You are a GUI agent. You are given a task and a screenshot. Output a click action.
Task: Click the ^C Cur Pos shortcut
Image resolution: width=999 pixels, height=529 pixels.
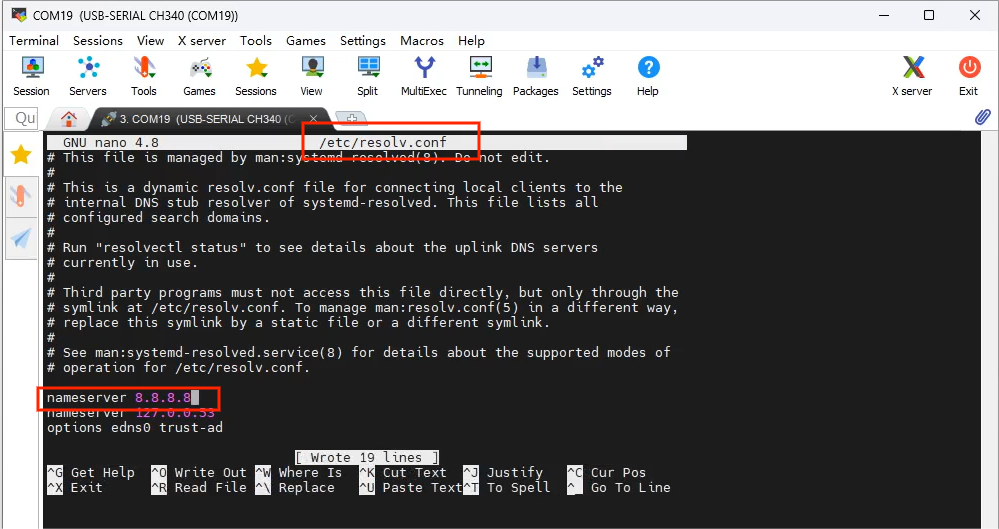(x=607, y=473)
